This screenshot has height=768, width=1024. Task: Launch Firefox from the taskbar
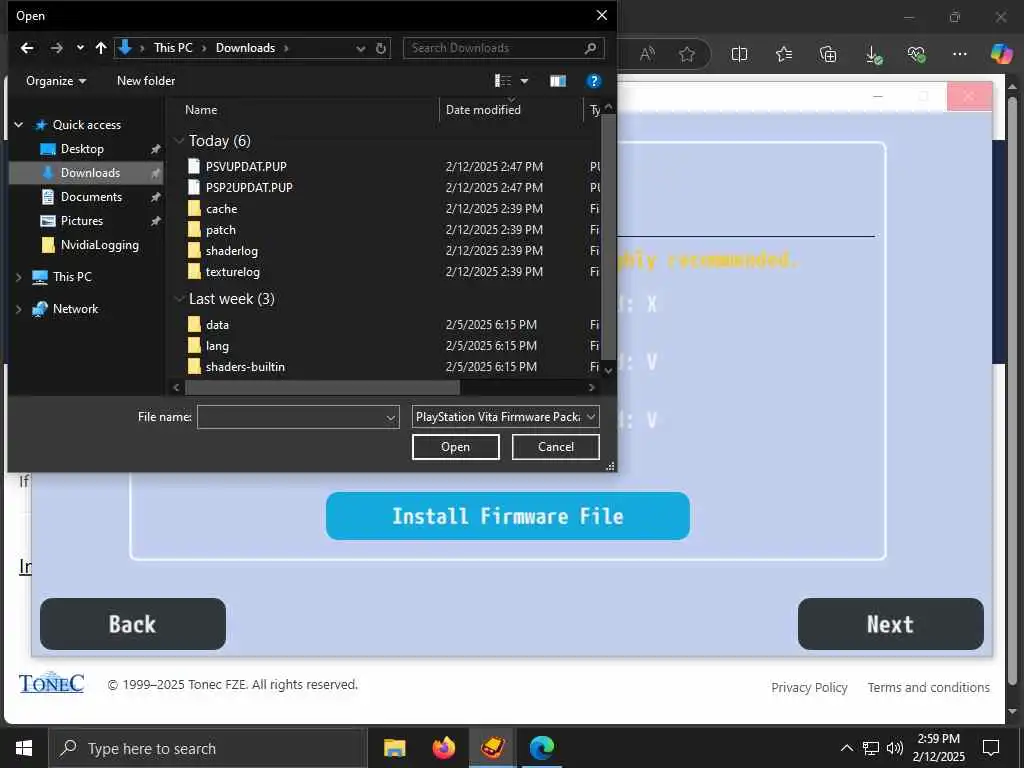[443, 747]
